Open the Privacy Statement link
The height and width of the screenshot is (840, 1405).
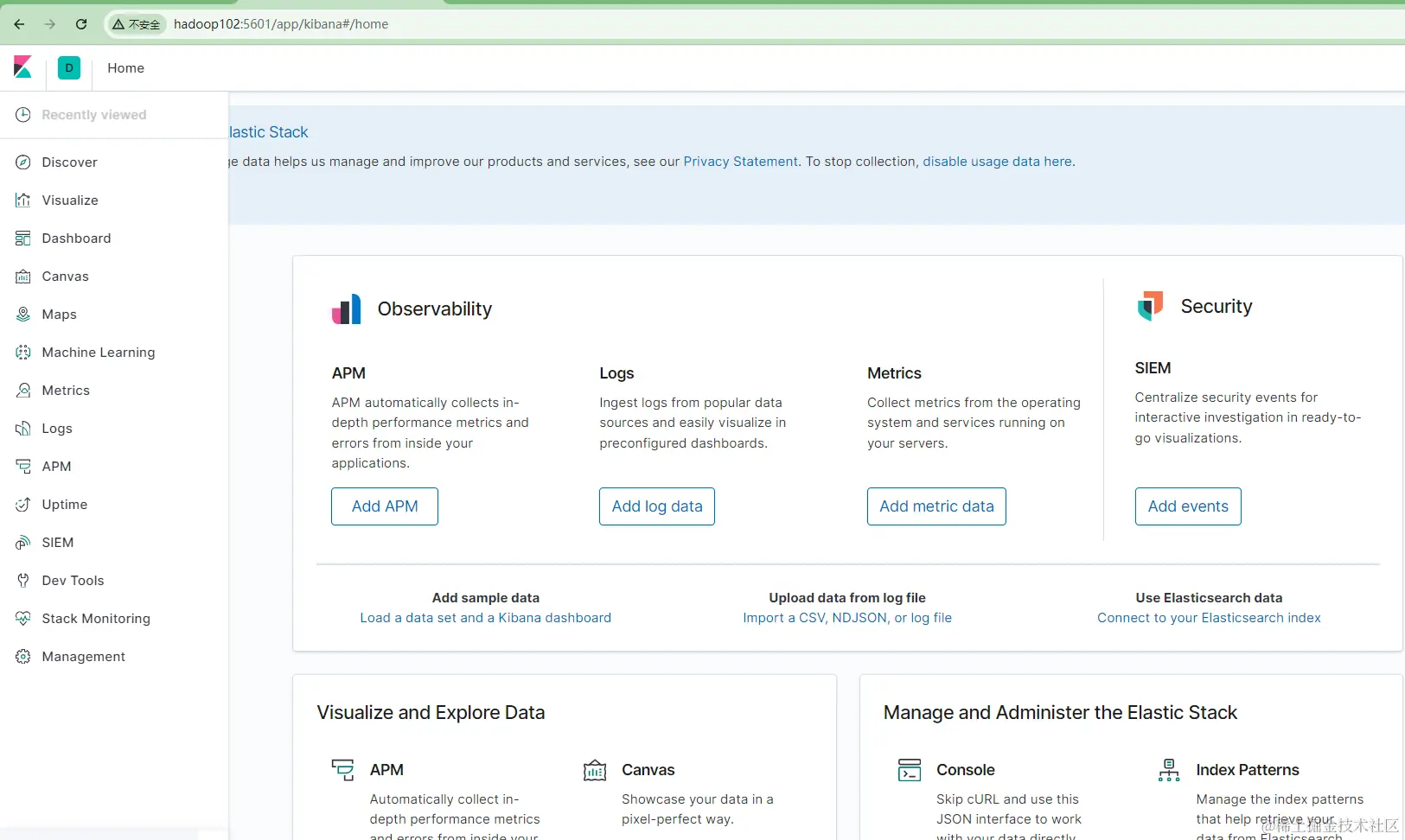741,162
